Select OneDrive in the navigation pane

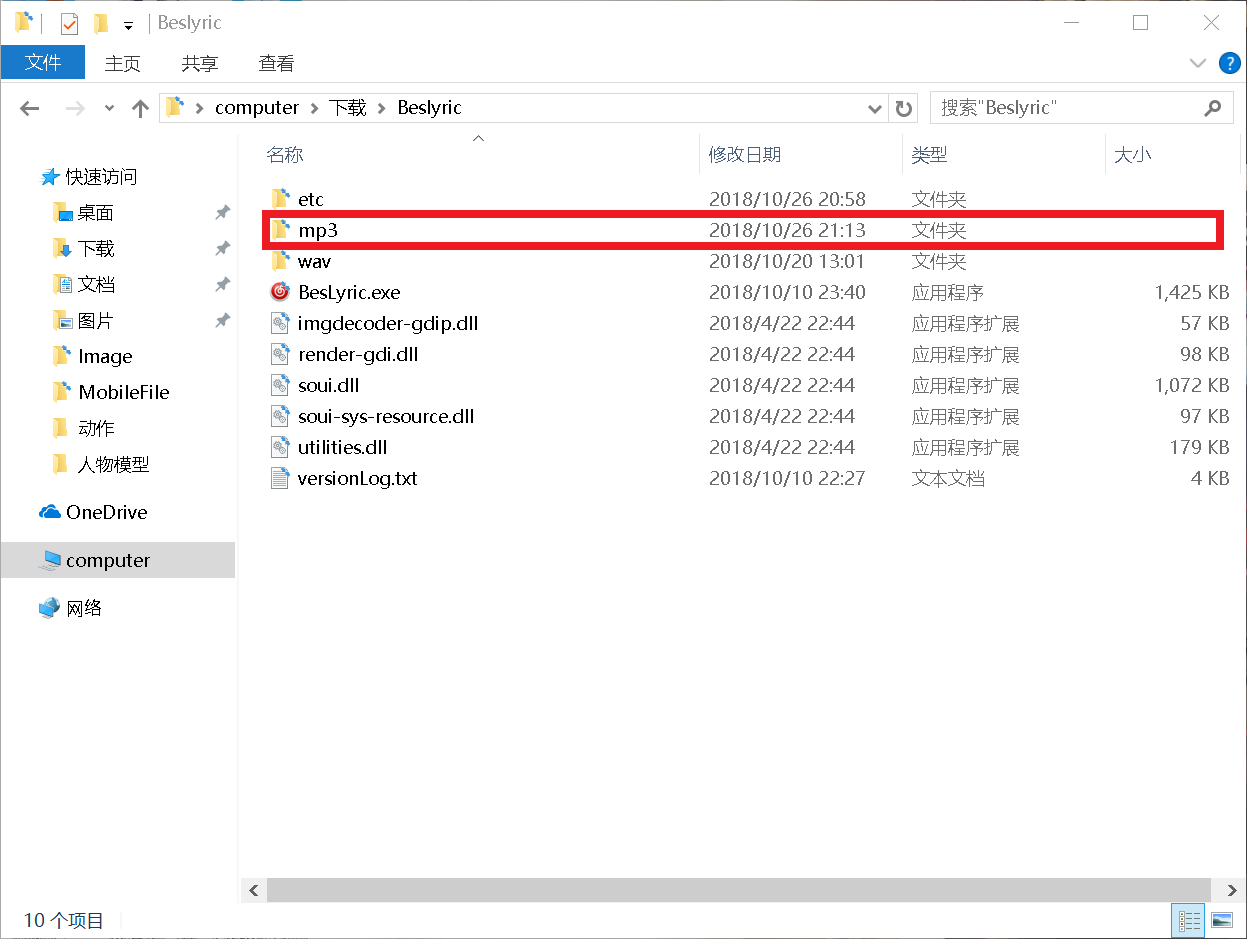(106, 512)
